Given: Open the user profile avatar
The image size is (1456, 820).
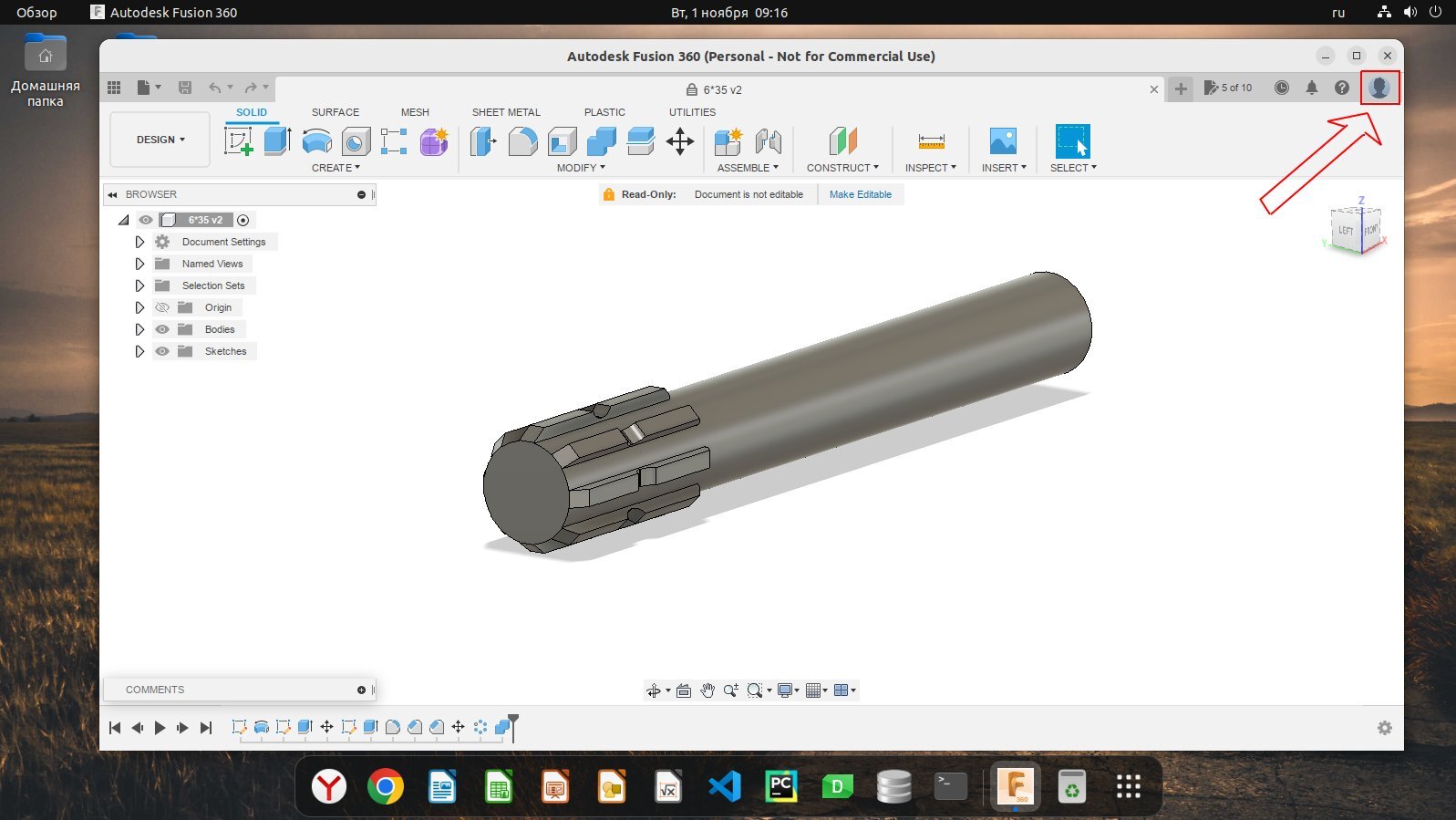Looking at the screenshot, I should tap(1379, 88).
